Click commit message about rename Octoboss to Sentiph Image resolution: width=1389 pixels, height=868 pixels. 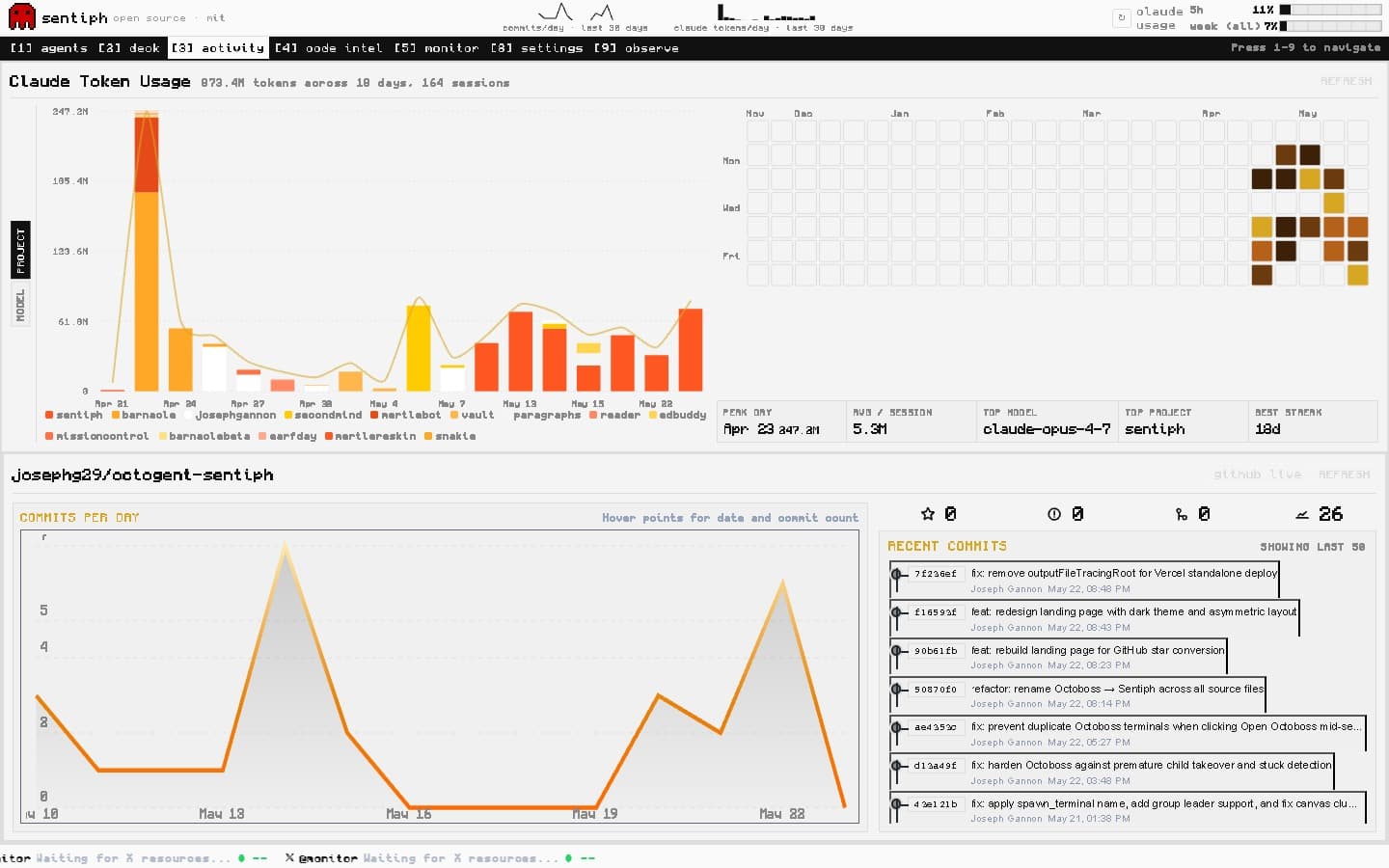pos(1117,689)
